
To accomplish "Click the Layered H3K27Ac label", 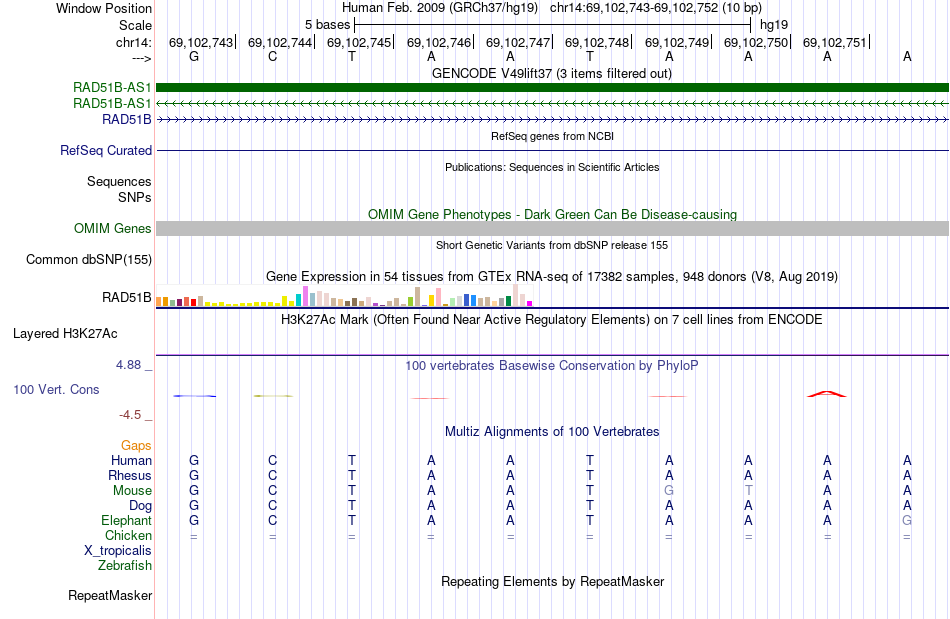I will (x=65, y=333).
